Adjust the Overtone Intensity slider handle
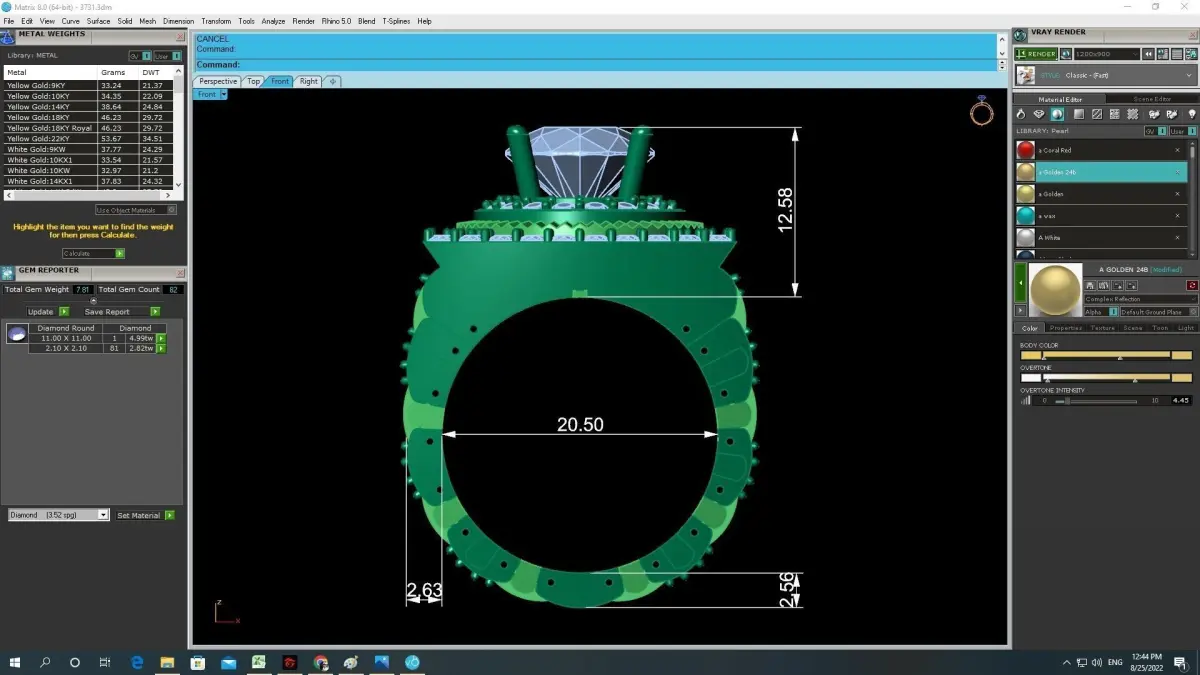The height and width of the screenshot is (675, 1200). (1067, 401)
